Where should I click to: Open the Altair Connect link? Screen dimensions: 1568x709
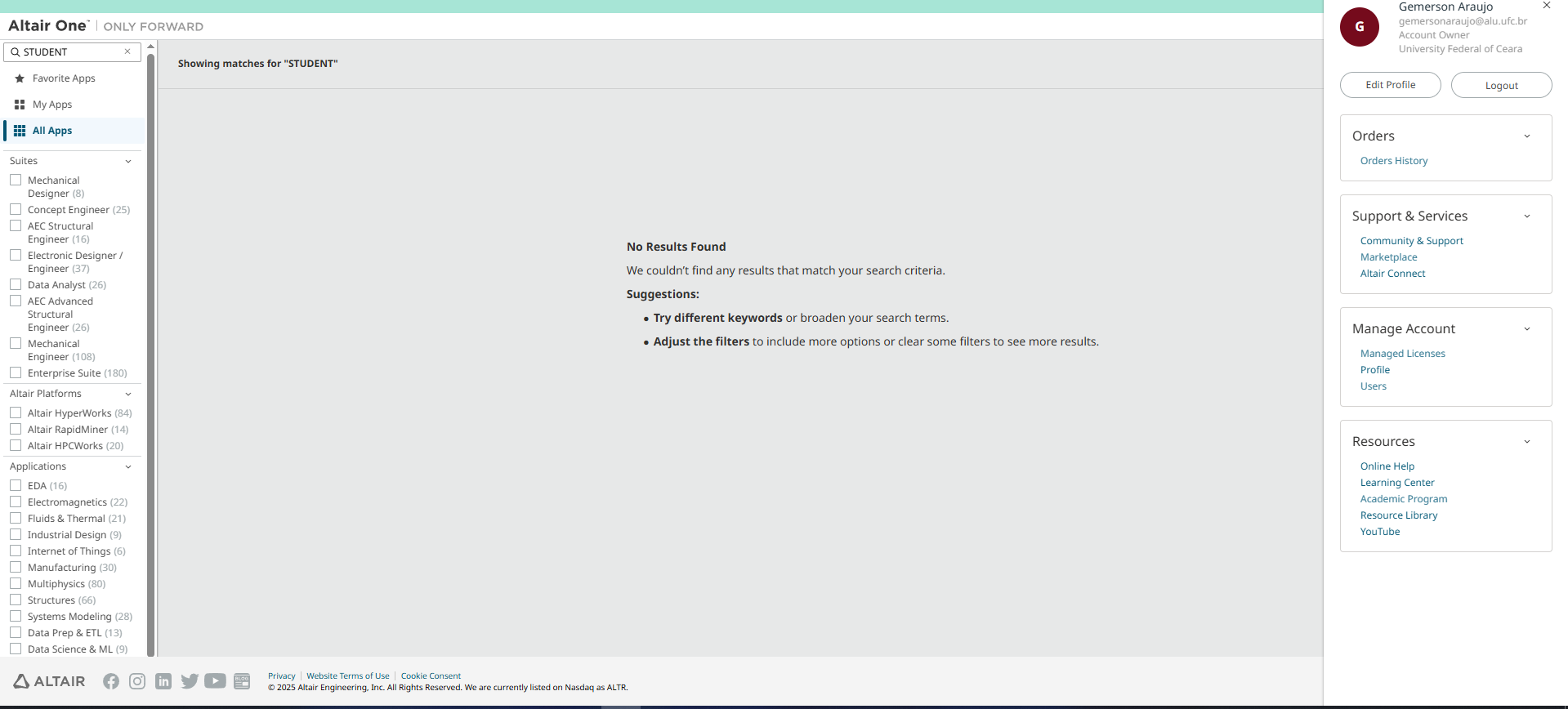(x=1393, y=274)
